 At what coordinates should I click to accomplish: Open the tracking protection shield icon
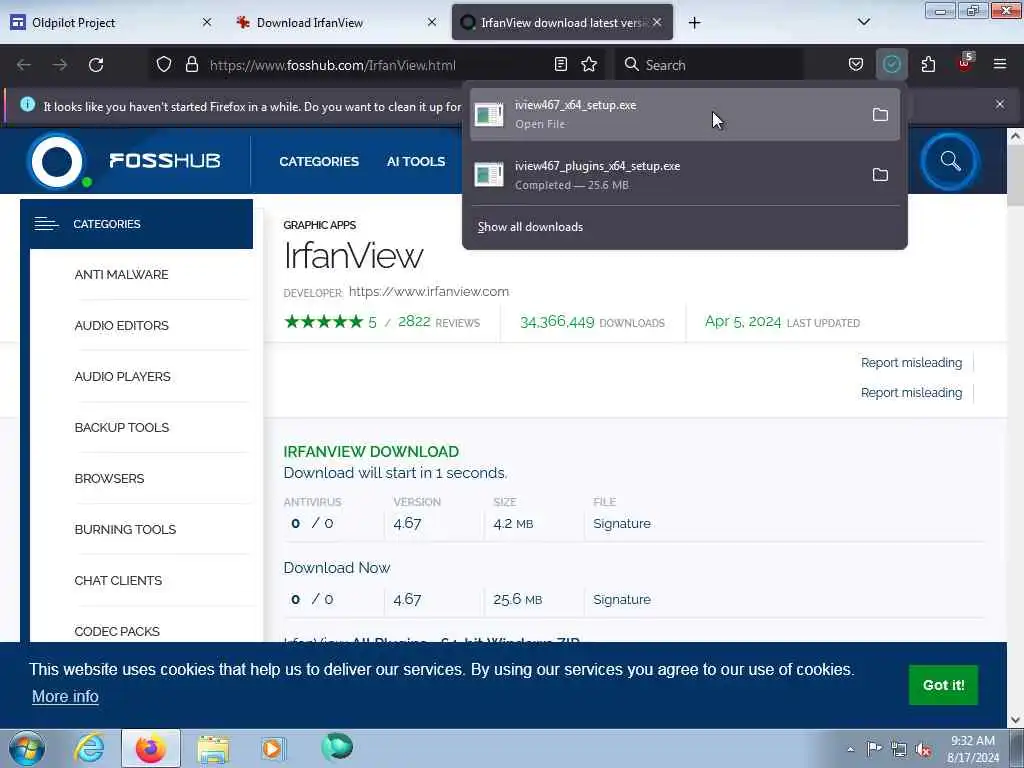164,64
